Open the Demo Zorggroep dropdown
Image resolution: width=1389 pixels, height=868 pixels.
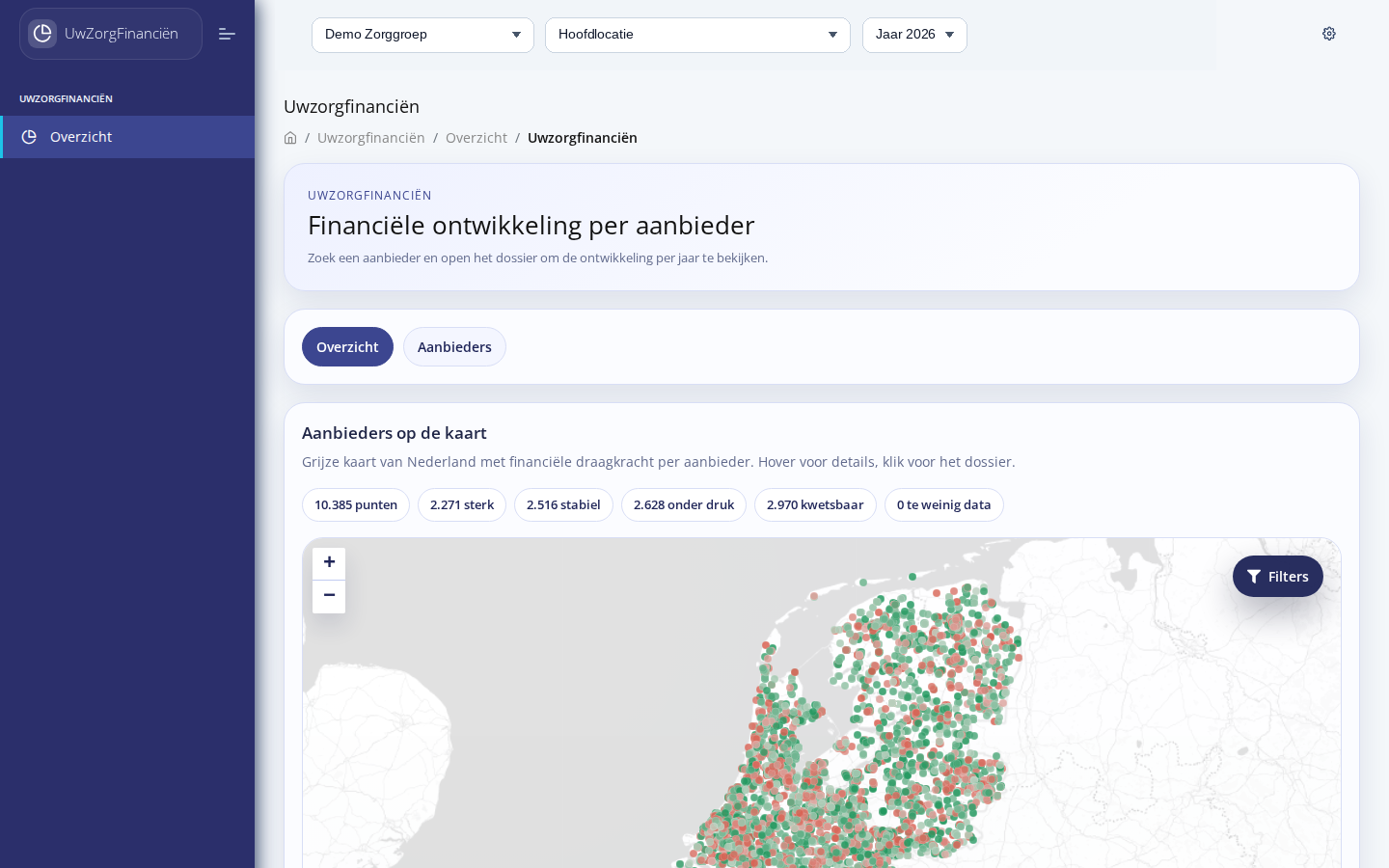click(x=422, y=35)
